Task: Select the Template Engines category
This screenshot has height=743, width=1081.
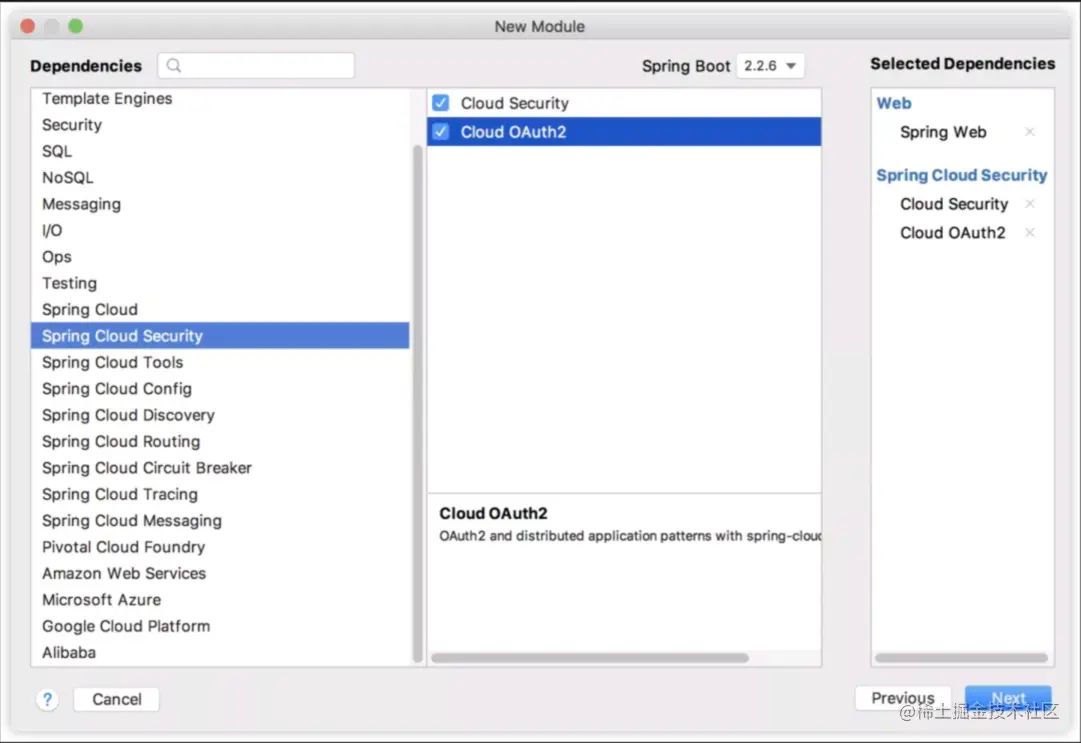Action: pos(220,99)
